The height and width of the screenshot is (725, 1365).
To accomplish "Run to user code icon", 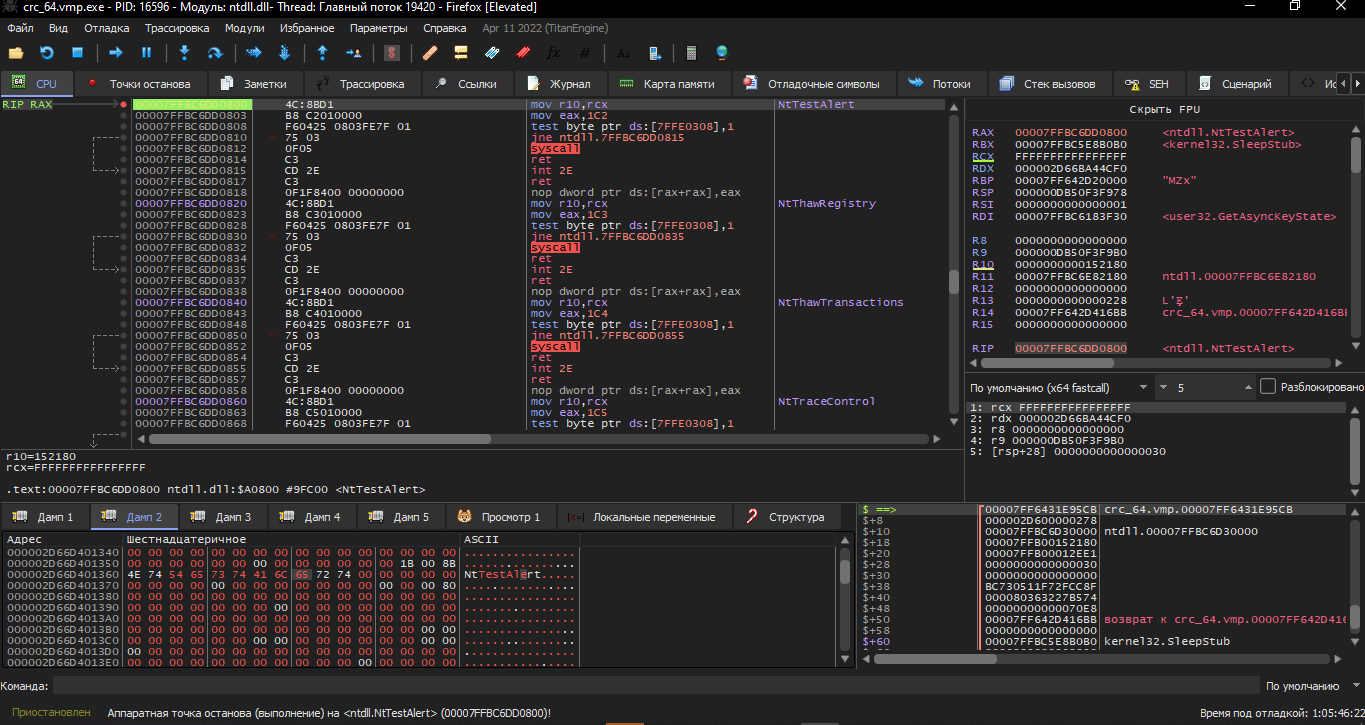I will (x=352, y=52).
